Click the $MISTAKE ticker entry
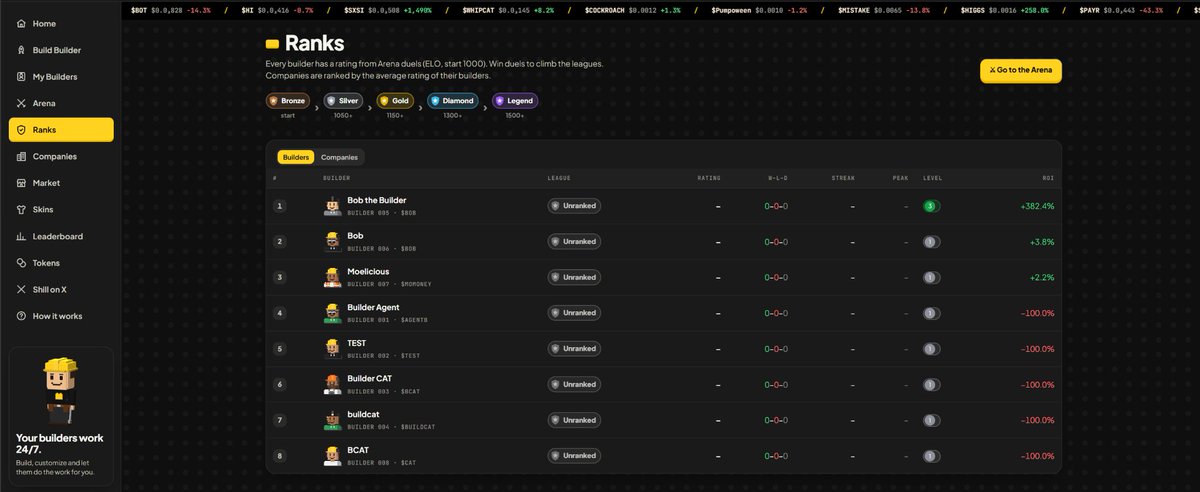The image size is (1200, 492). click(885, 8)
